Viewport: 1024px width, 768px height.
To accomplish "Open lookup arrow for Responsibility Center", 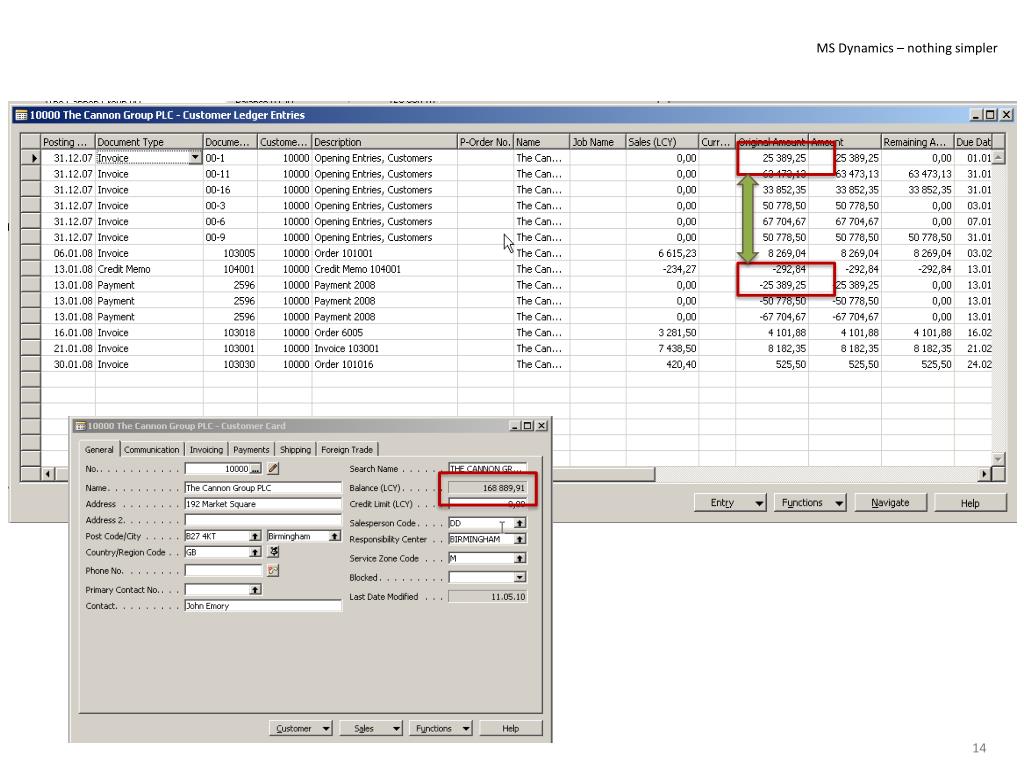I will pos(520,539).
